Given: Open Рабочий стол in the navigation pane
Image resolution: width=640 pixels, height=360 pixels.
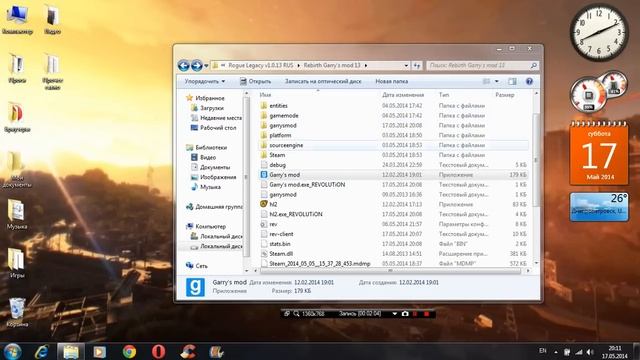Looking at the screenshot, I should coord(218,128).
